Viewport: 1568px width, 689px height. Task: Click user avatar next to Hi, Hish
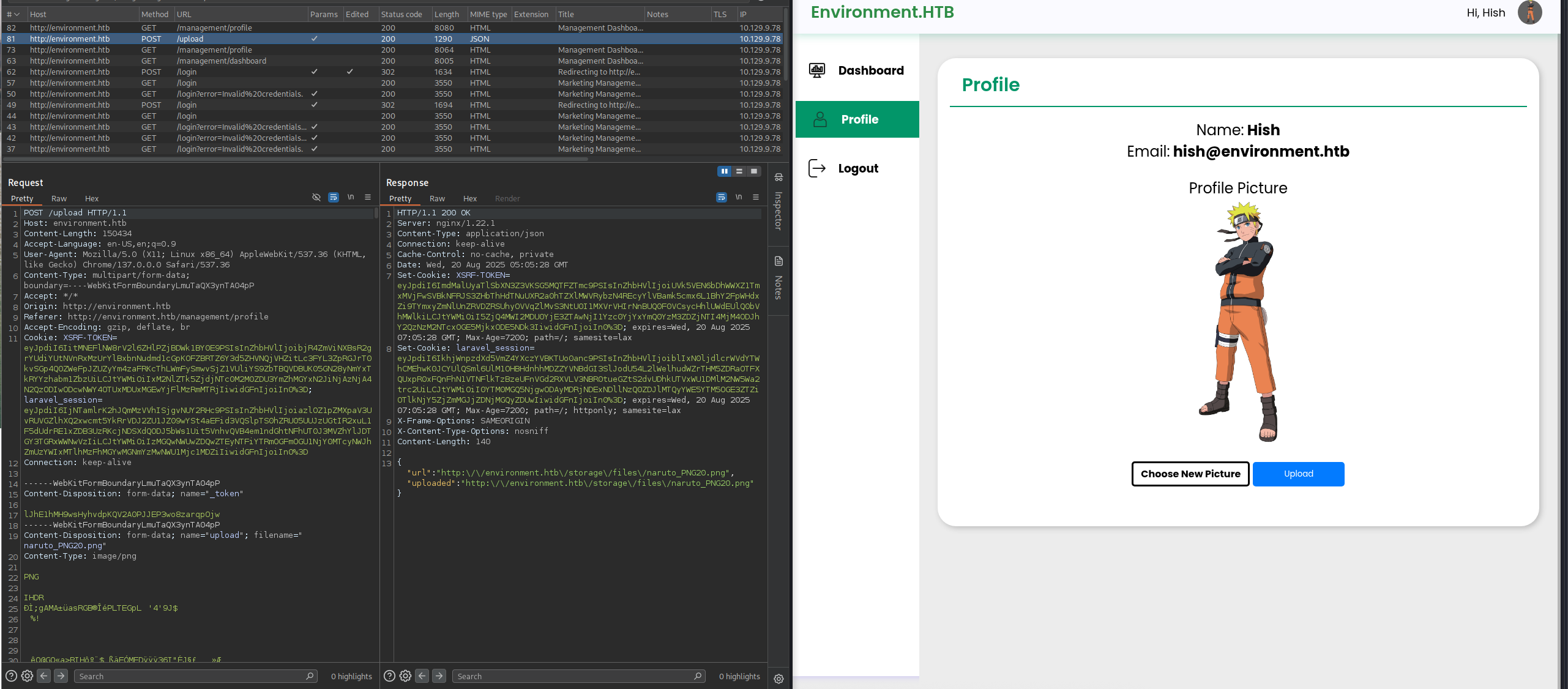(x=1529, y=12)
